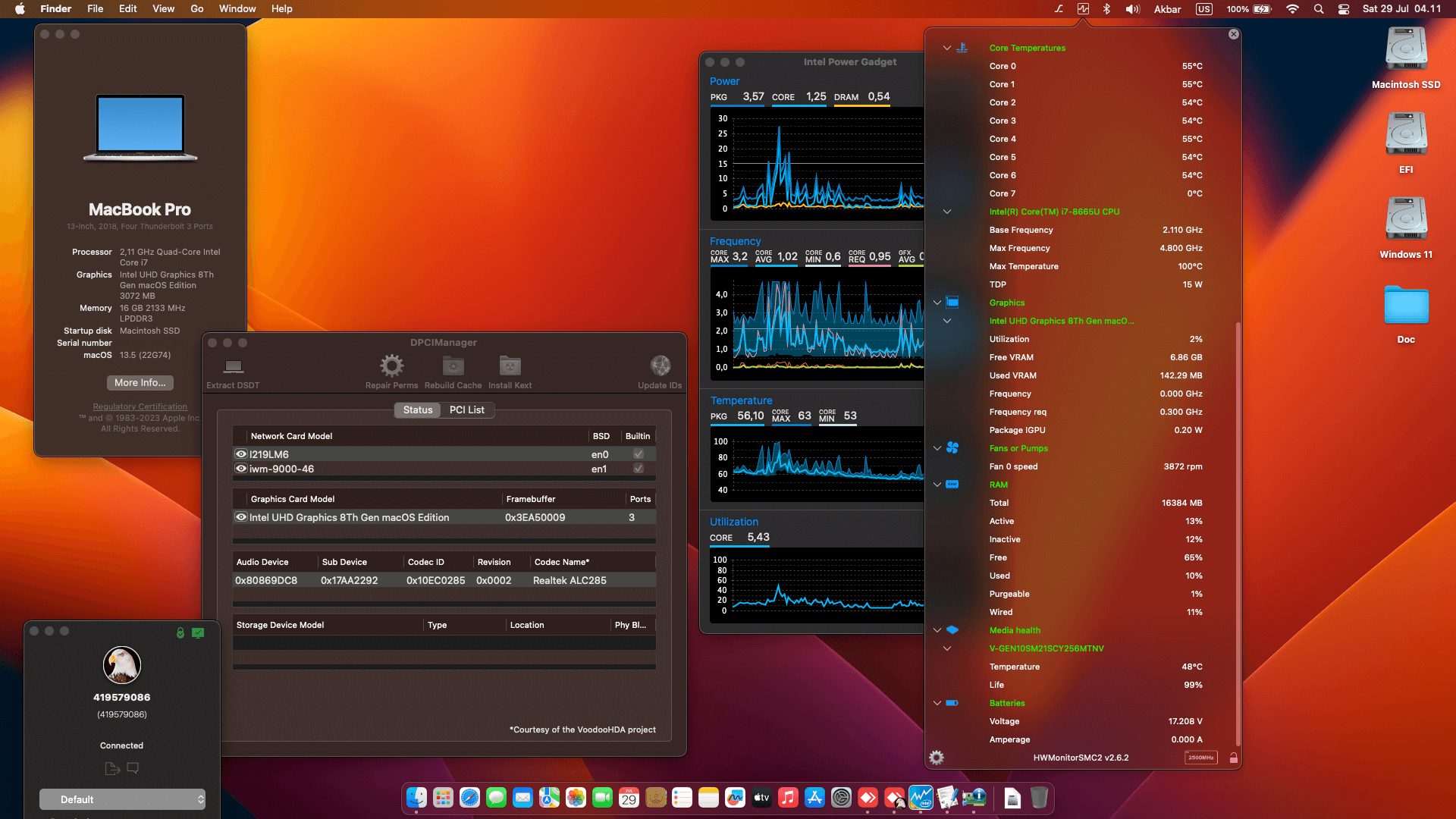Viewport: 1456px width, 819px height.
Task: Click Extract DSDT icon in DPCIManager
Action: coord(233,367)
